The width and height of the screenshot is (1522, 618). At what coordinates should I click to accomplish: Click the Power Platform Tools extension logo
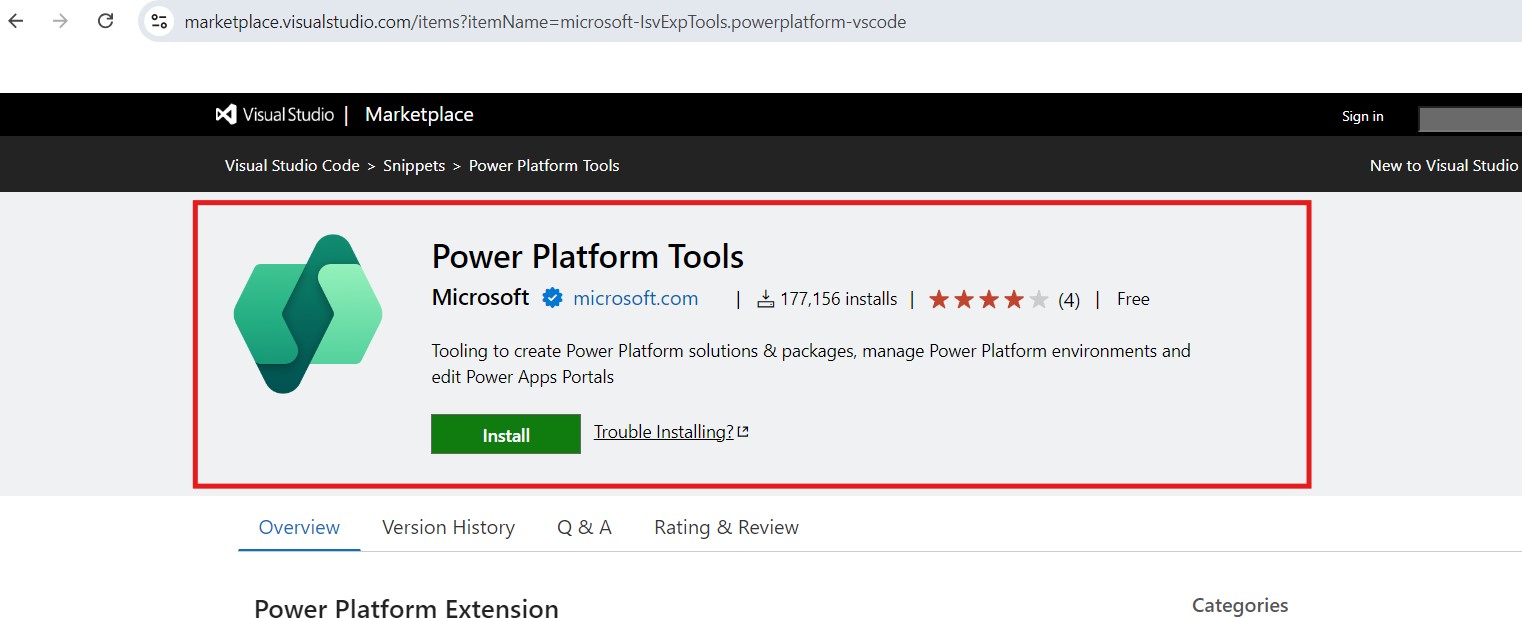coord(308,314)
